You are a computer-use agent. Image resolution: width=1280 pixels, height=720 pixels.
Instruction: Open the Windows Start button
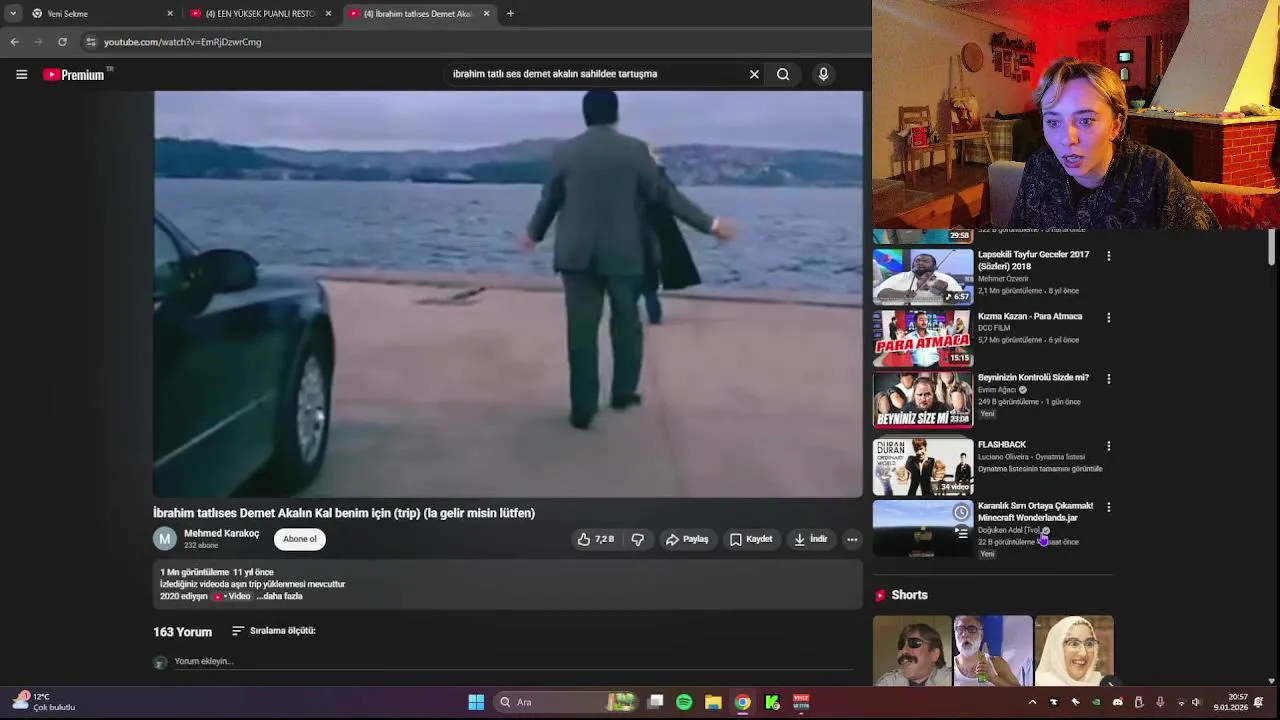click(476, 702)
